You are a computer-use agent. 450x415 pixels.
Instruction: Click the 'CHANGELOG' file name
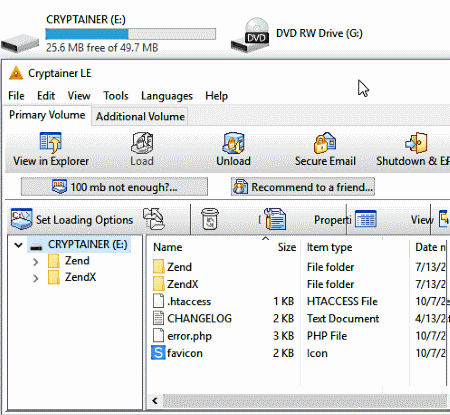pos(199,318)
